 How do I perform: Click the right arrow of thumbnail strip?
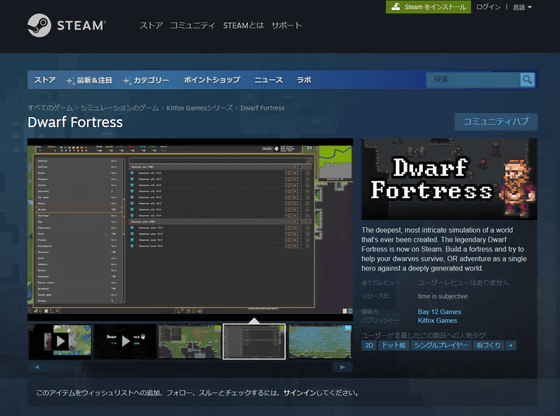342,367
